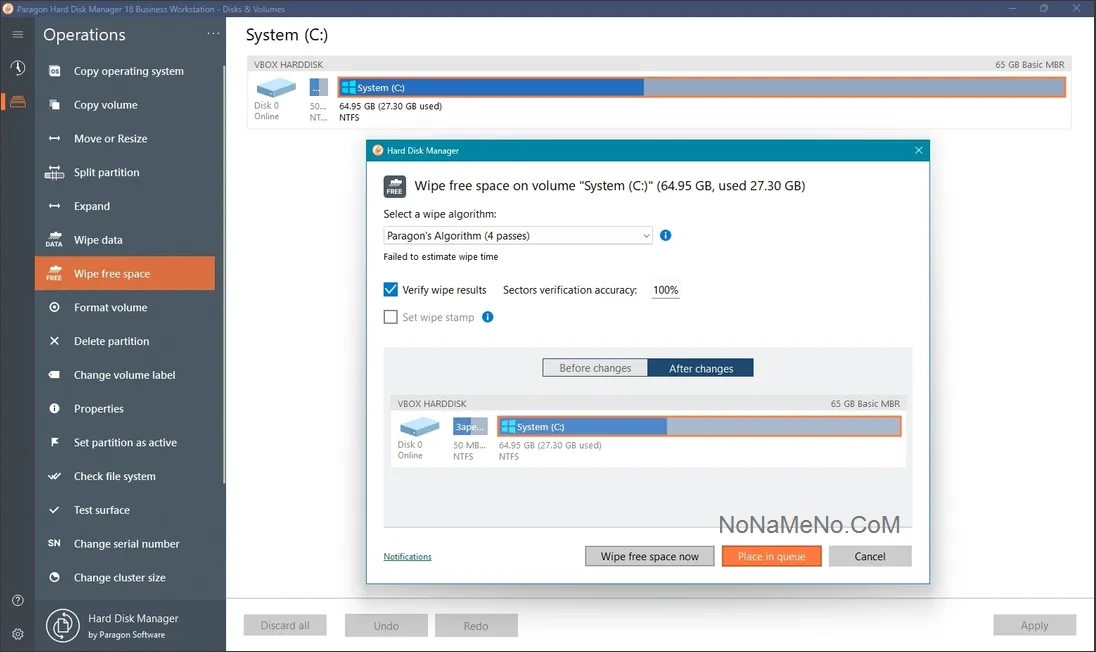Close the Hard Disk Manager dialog
The width and height of the screenshot is (1096, 652).
pyautogui.click(x=918, y=150)
